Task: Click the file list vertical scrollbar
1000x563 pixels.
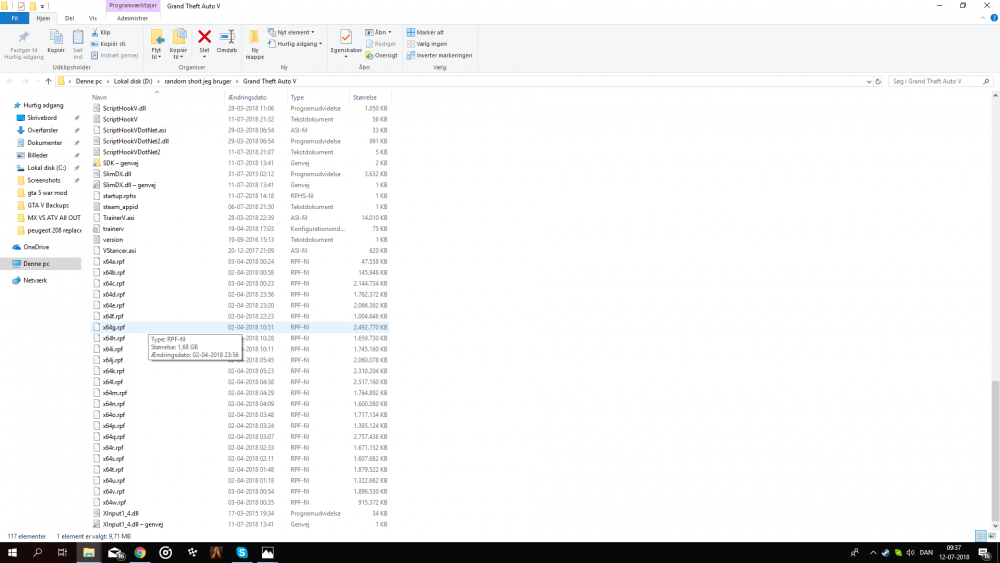Action: click(x=995, y=450)
